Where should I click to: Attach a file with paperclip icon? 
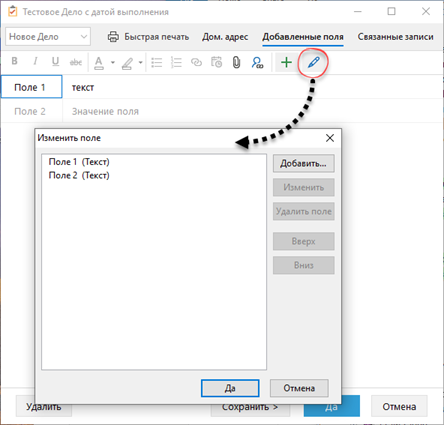pyautogui.click(x=236, y=62)
